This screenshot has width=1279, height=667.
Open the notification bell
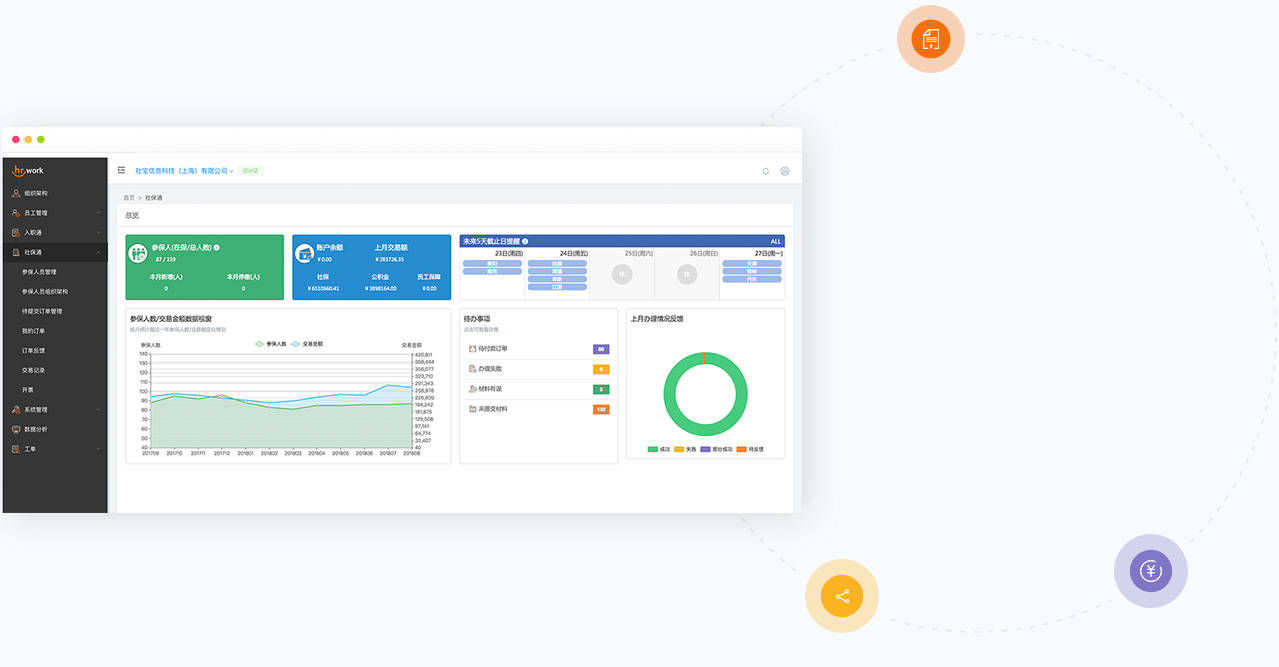766,171
